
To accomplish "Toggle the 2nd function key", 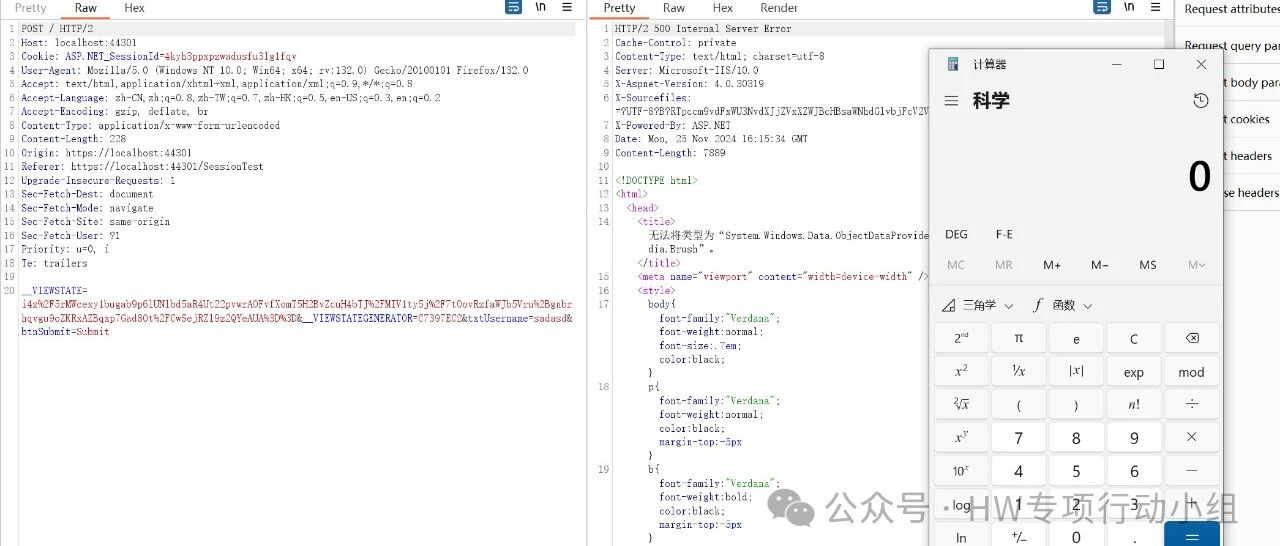I will 961,338.
